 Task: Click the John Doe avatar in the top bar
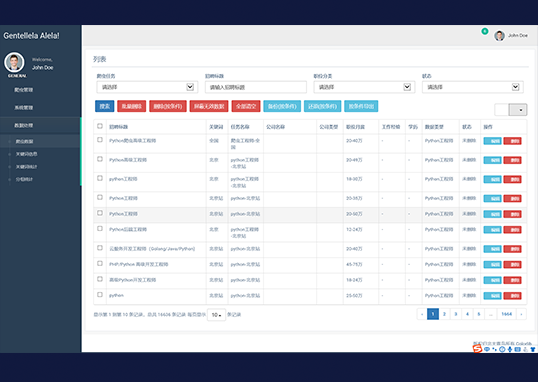(x=499, y=35)
